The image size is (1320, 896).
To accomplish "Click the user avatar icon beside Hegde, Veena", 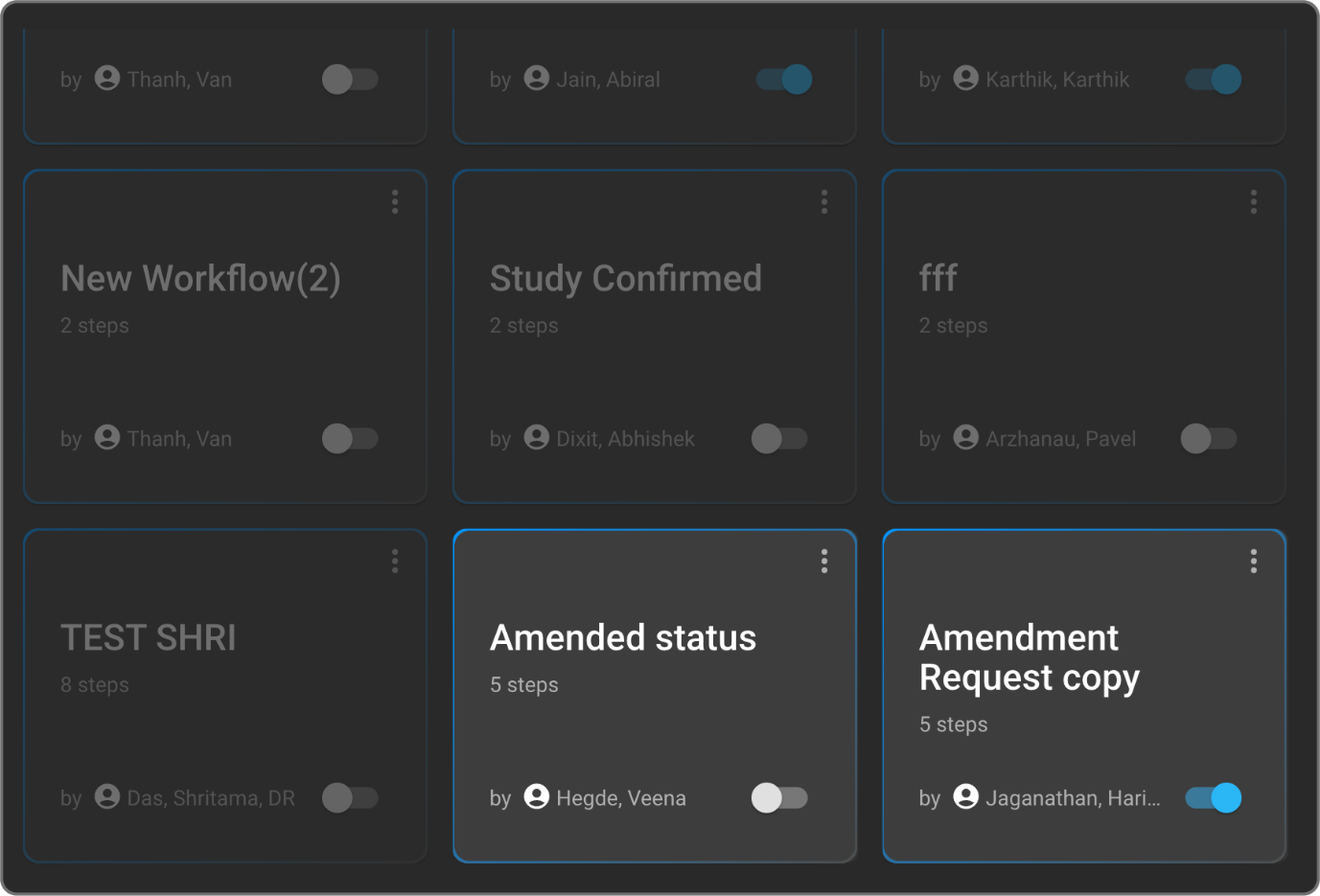I will tap(537, 797).
